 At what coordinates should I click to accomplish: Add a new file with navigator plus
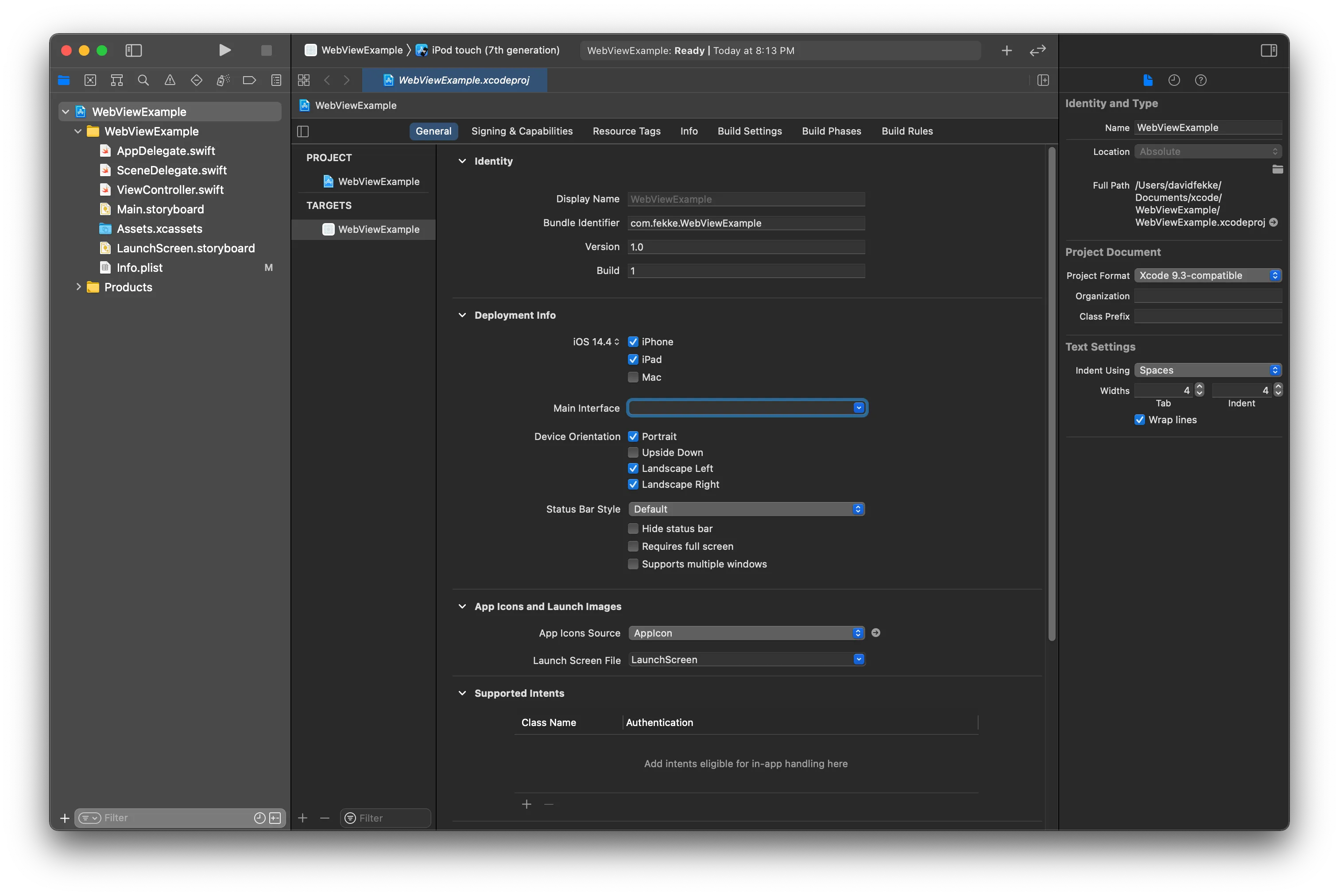pyautogui.click(x=65, y=818)
